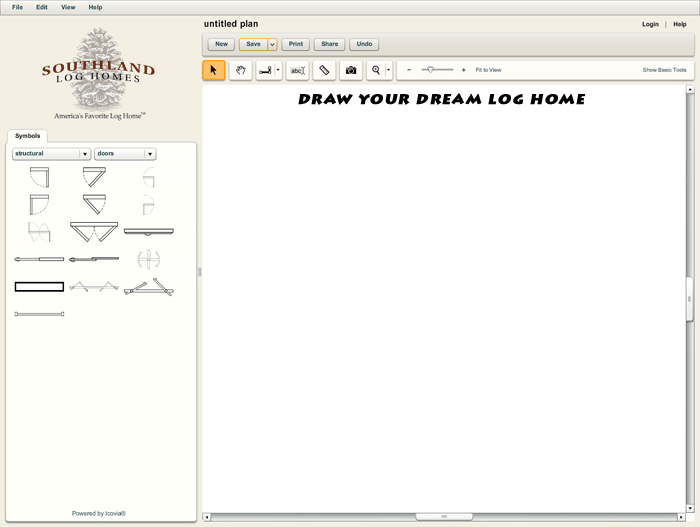Viewport: 700px width, 527px height.
Task: Select the arrow pointer tool
Action: [x=213, y=70]
